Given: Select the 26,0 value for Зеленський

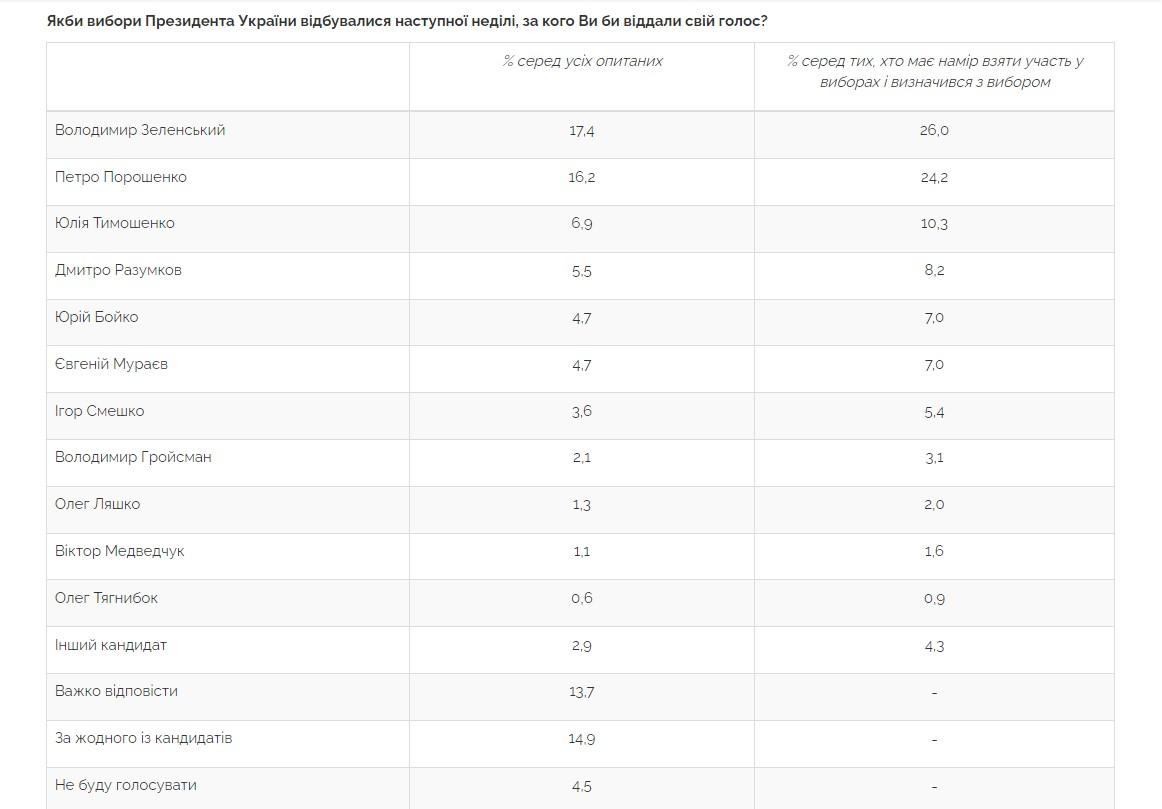Looking at the screenshot, I should tap(934, 130).
